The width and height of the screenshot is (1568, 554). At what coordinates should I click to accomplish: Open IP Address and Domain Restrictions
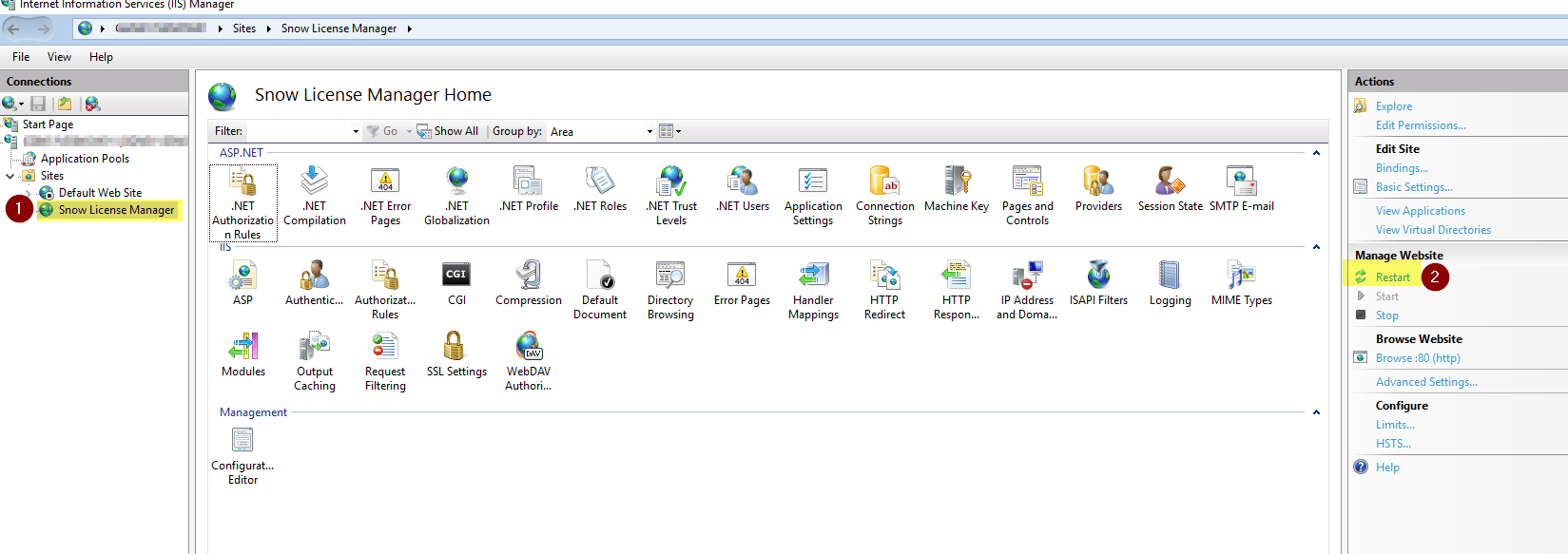point(1027,290)
